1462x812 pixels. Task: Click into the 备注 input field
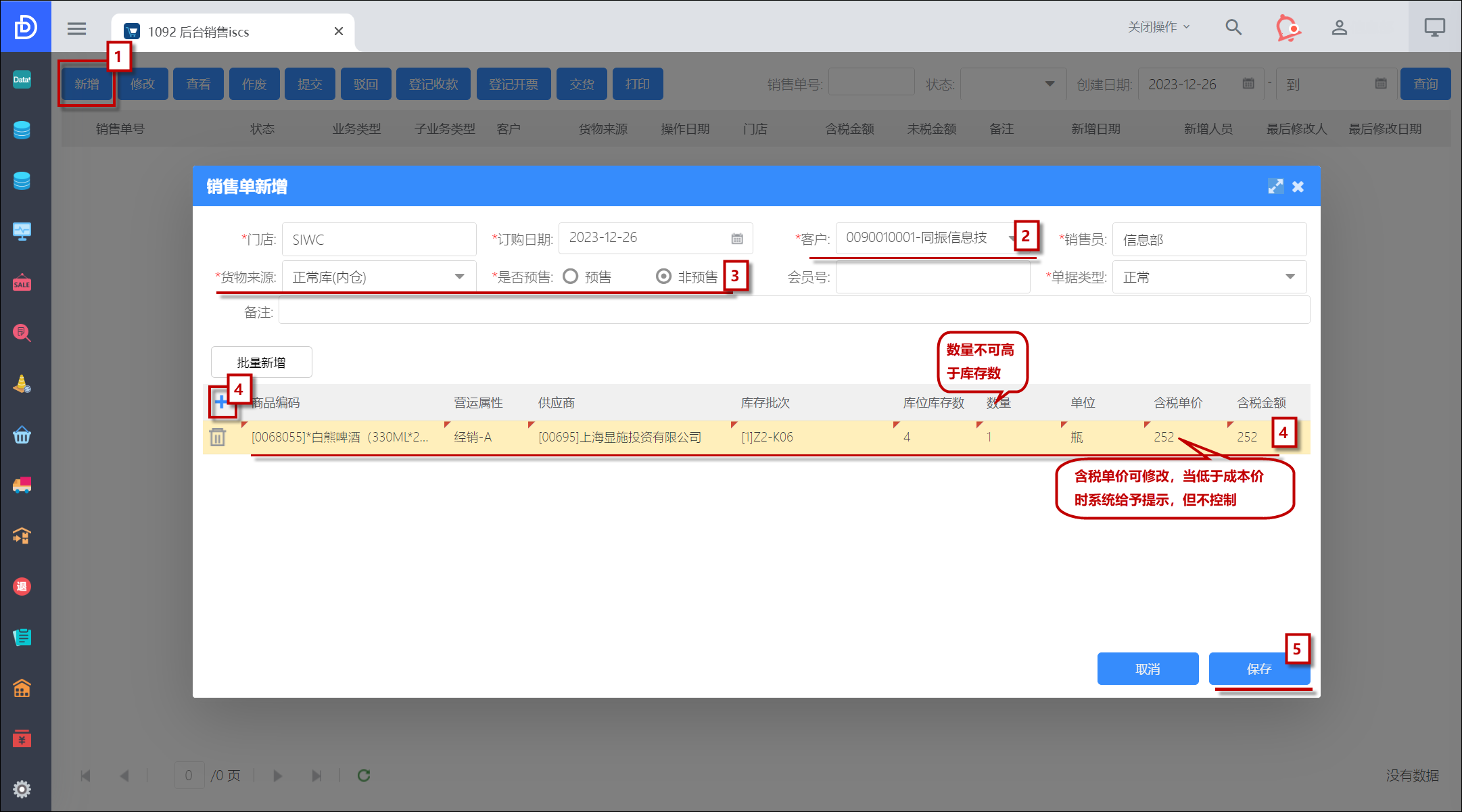(x=795, y=311)
